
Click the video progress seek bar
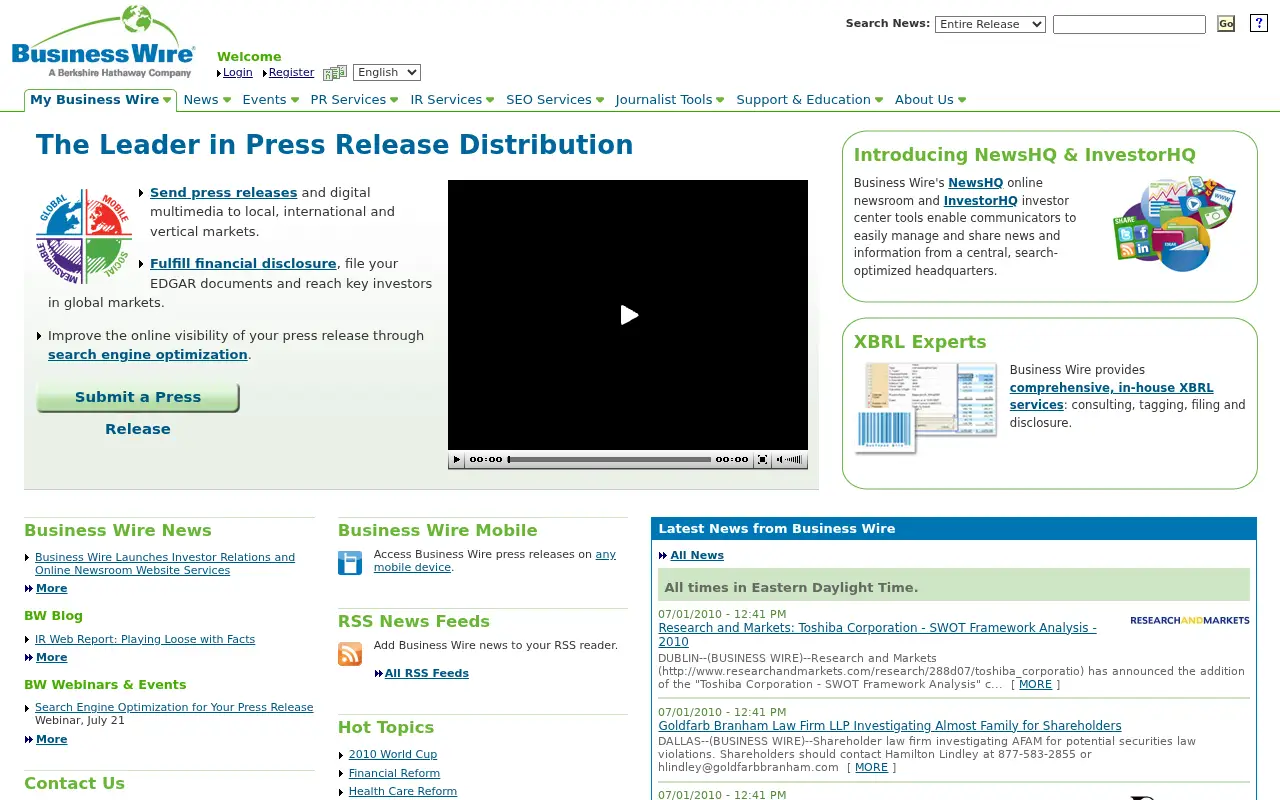pyautogui.click(x=610, y=460)
